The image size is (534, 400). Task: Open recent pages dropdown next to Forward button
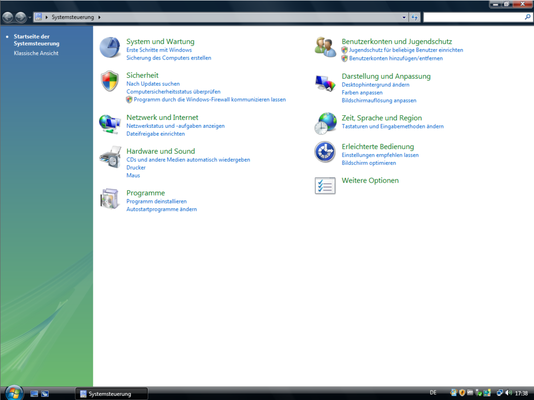tap(30, 17)
